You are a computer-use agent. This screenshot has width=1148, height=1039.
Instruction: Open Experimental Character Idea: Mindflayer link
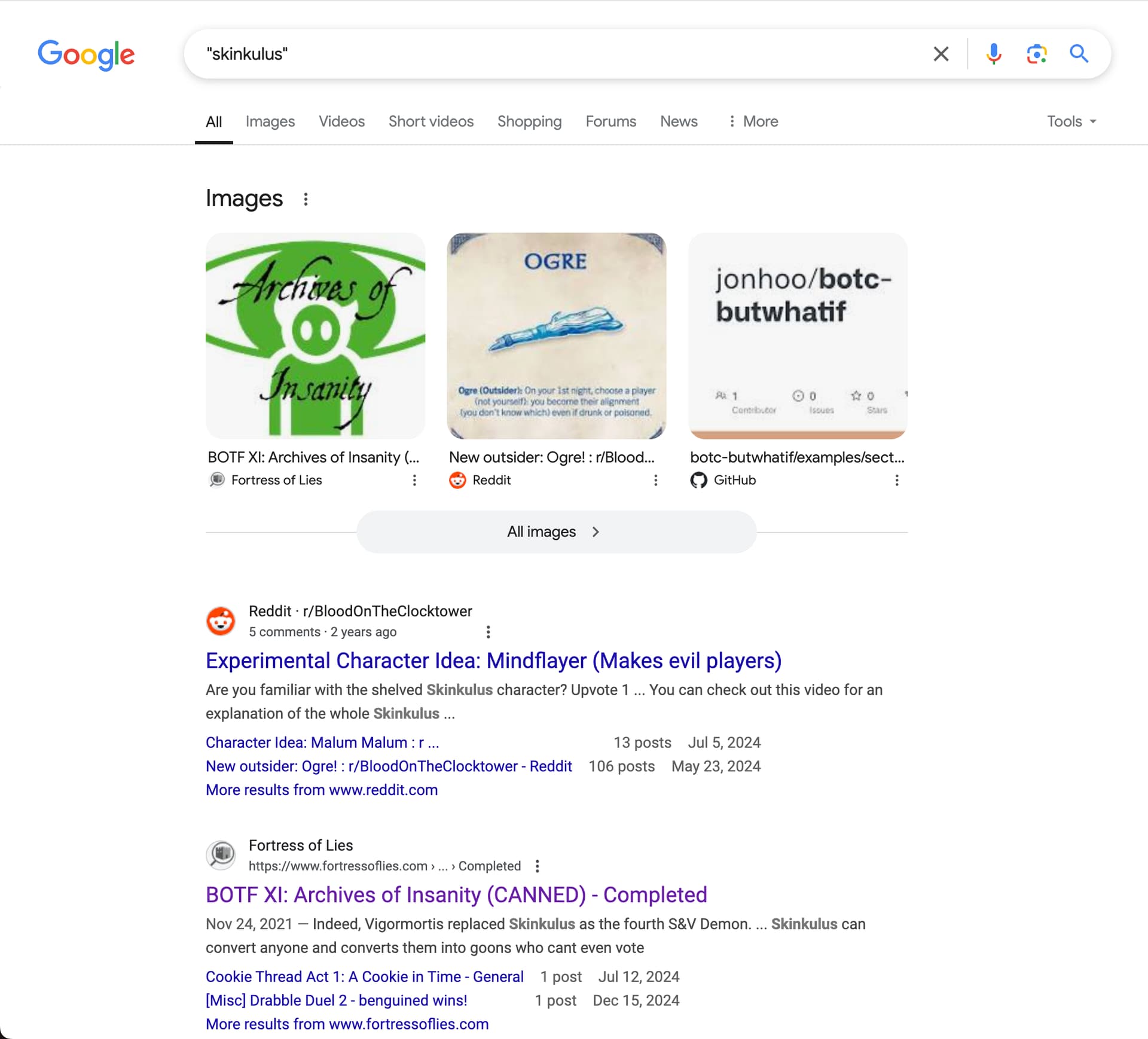pyautogui.click(x=493, y=661)
